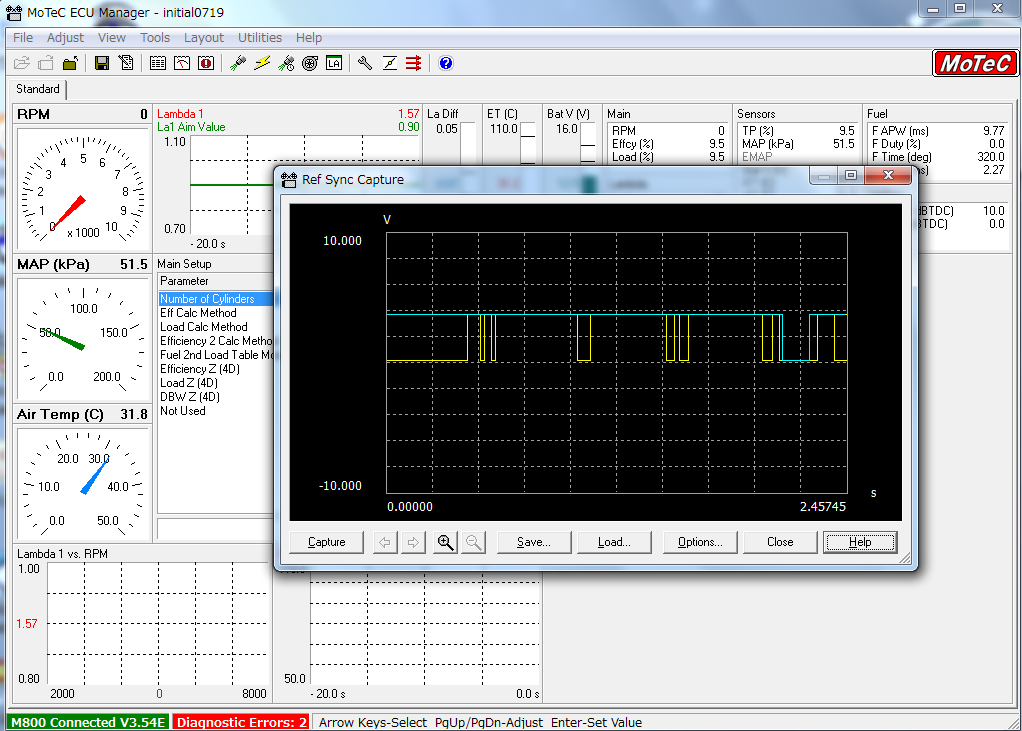Open the Tools menu

(x=154, y=38)
